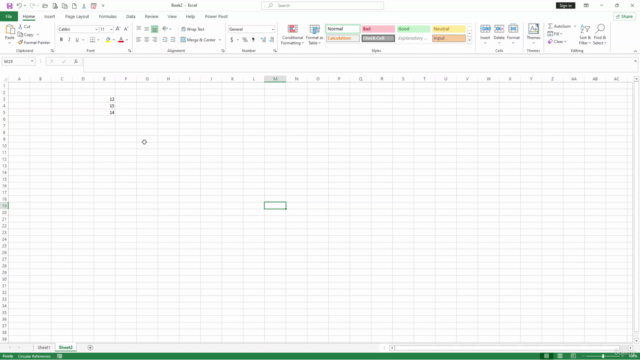Click Increase Decimal icon

263,40
